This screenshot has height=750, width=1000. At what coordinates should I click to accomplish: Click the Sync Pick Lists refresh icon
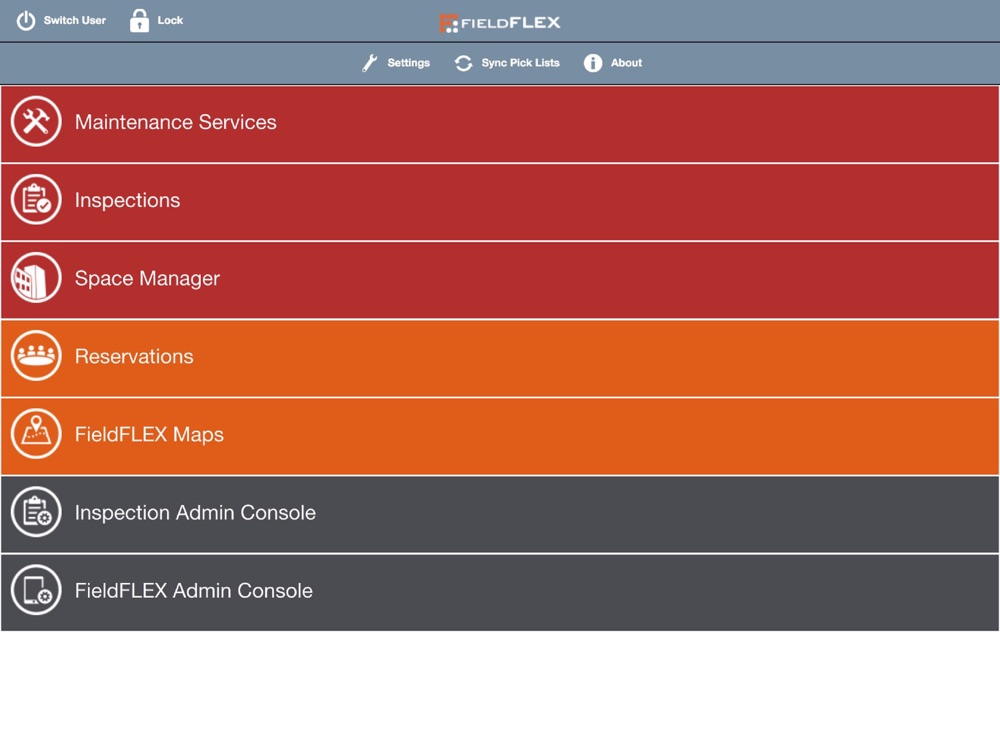464,63
